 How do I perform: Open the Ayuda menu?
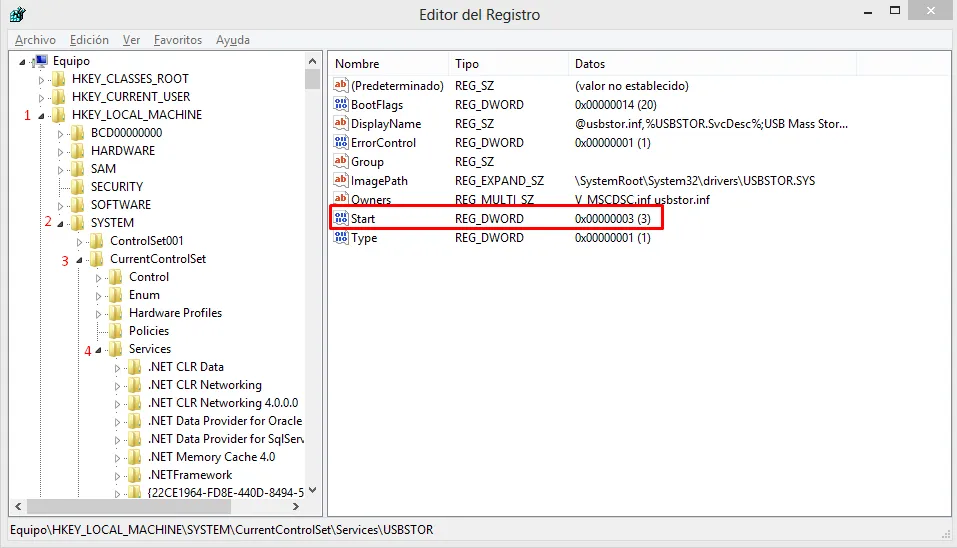coord(233,40)
